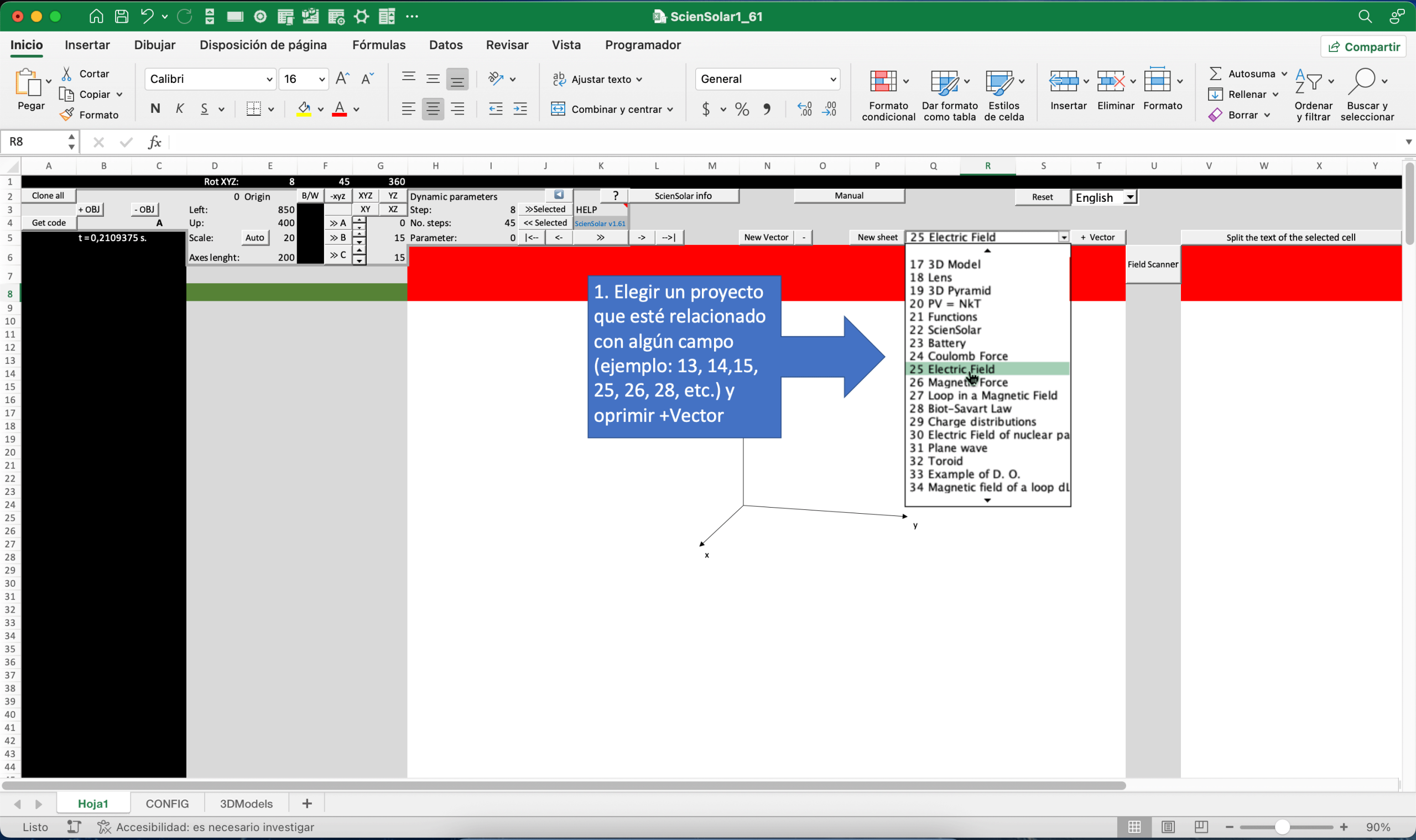
Task: Click the Undo arrow icon
Action: (x=147, y=17)
